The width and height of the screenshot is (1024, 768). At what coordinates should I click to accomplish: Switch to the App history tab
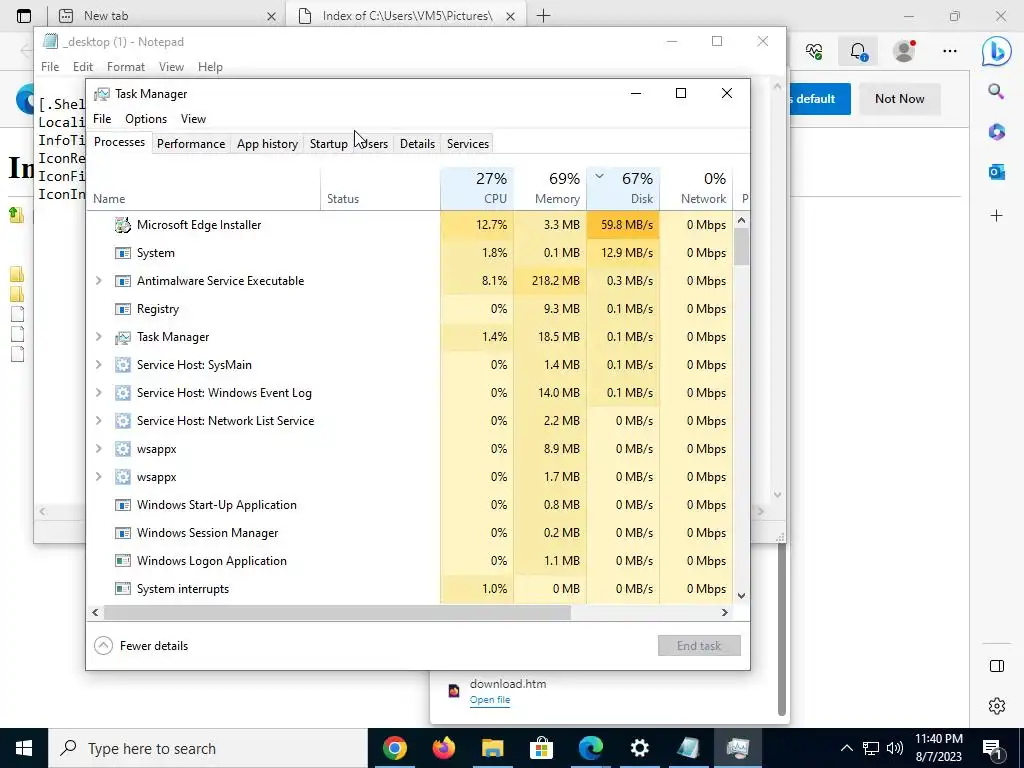[267, 144]
